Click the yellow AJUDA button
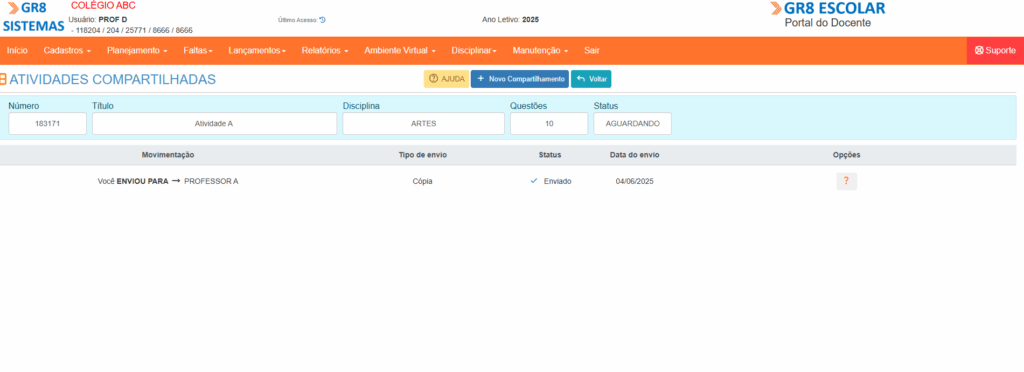Image resolution: width=1024 pixels, height=372 pixels. tap(447, 79)
